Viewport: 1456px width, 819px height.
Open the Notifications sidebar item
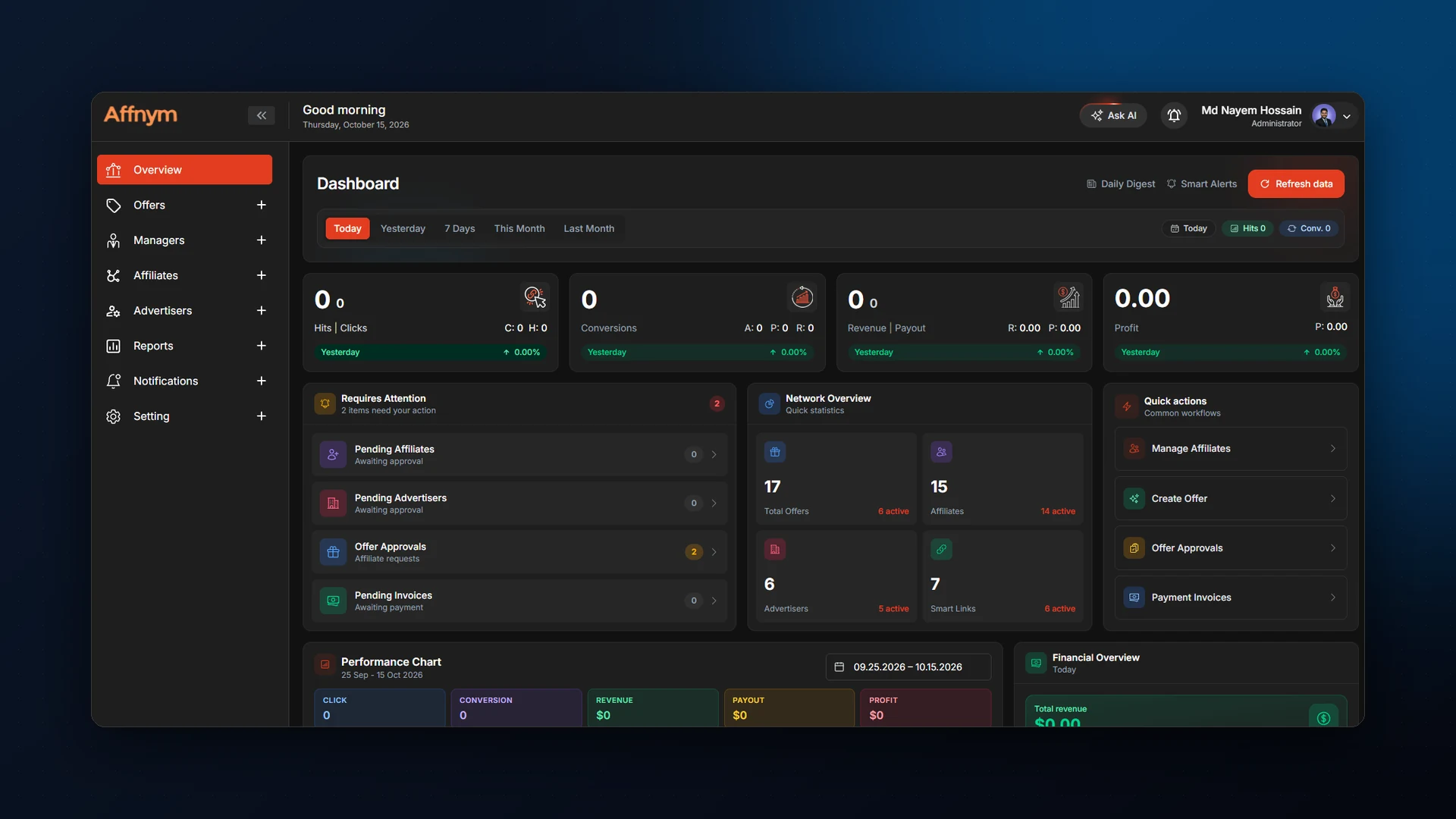(x=165, y=381)
